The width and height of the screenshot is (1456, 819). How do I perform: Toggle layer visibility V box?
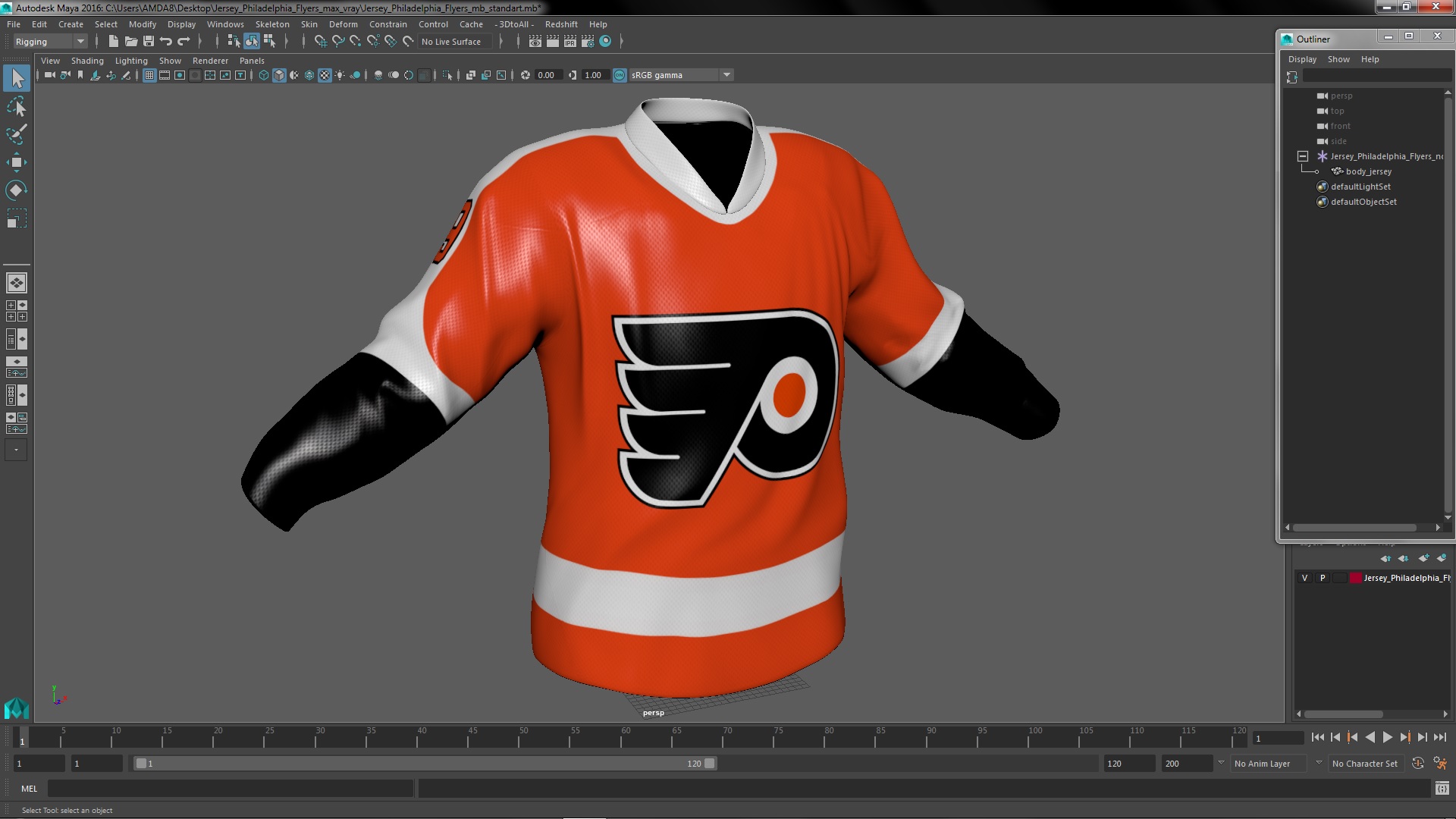coord(1304,578)
